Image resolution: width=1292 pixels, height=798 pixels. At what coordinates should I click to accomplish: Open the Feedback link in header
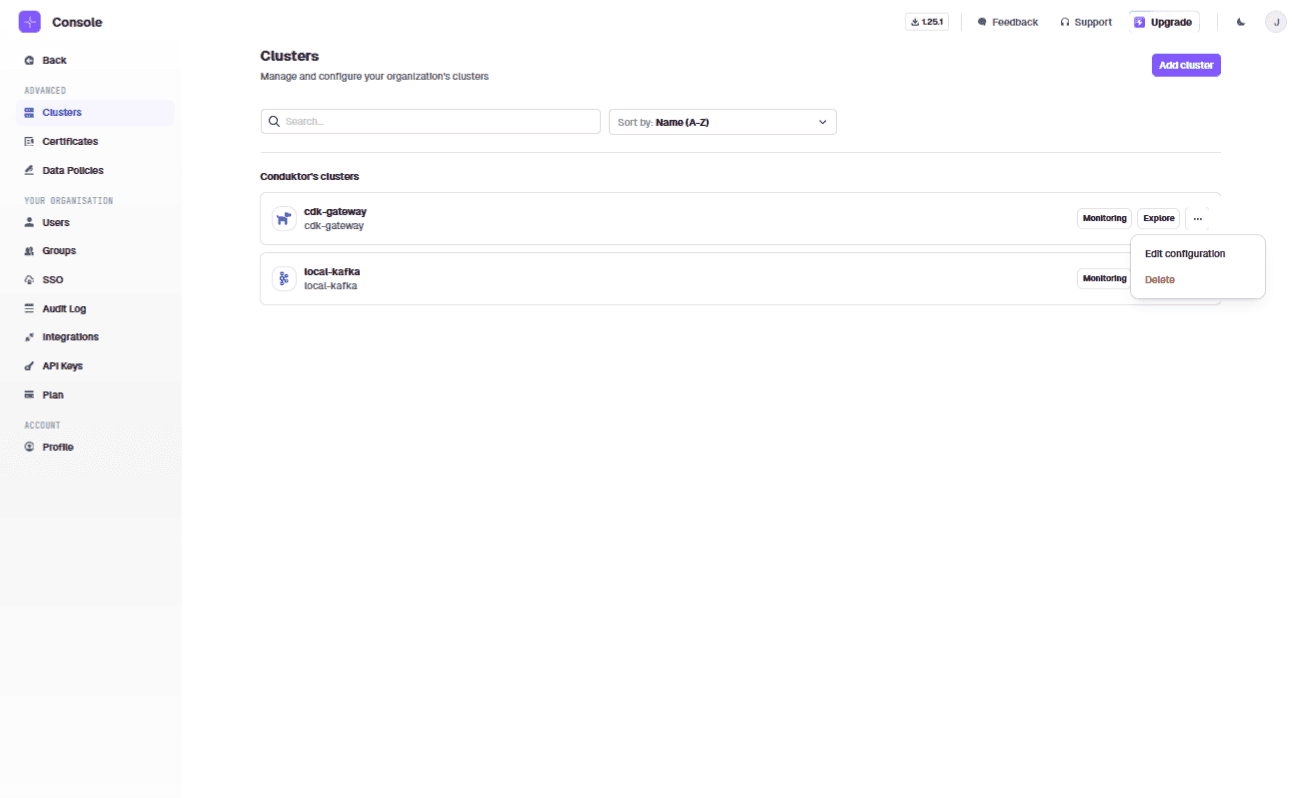tap(1007, 22)
